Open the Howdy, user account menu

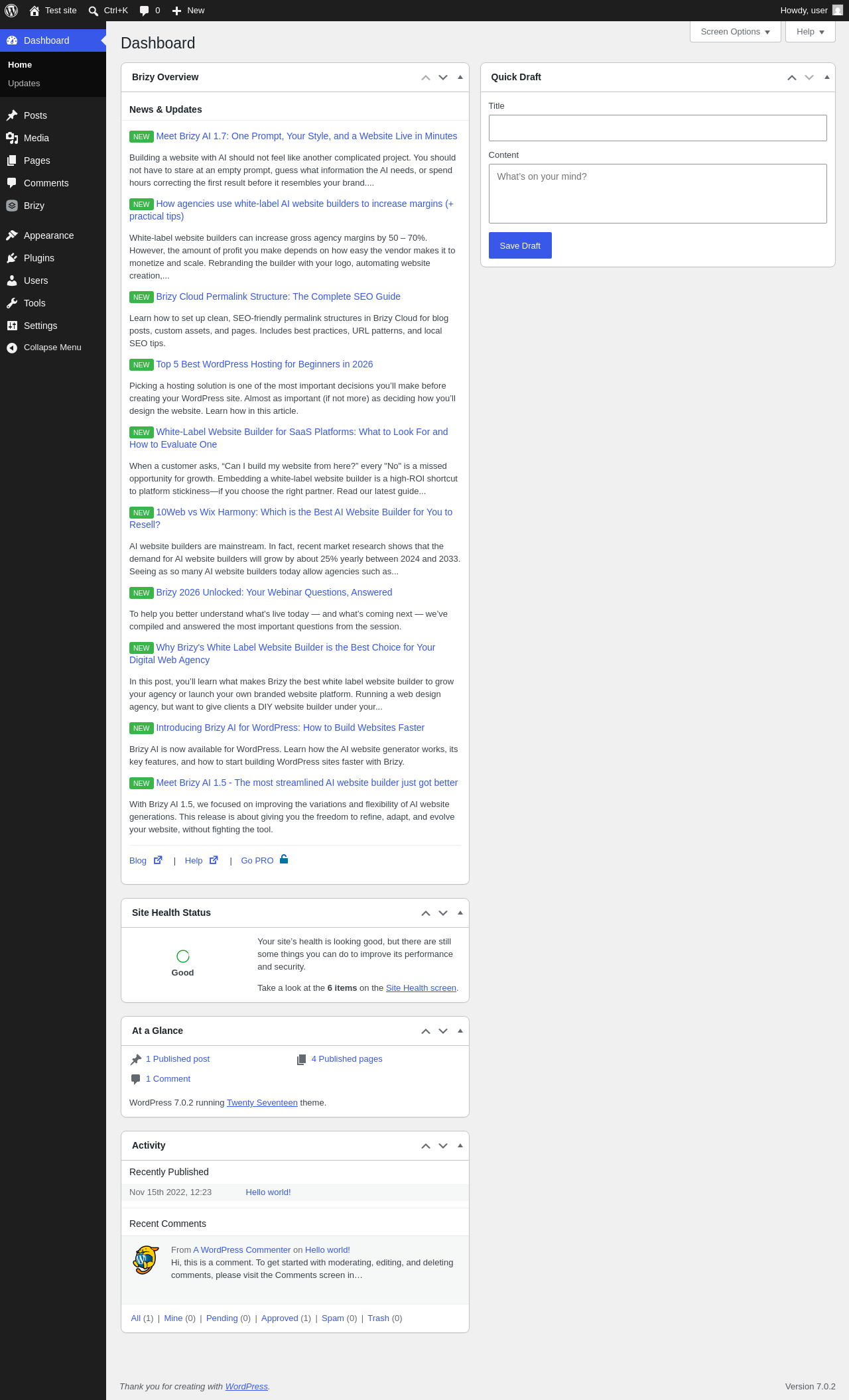pos(811,11)
